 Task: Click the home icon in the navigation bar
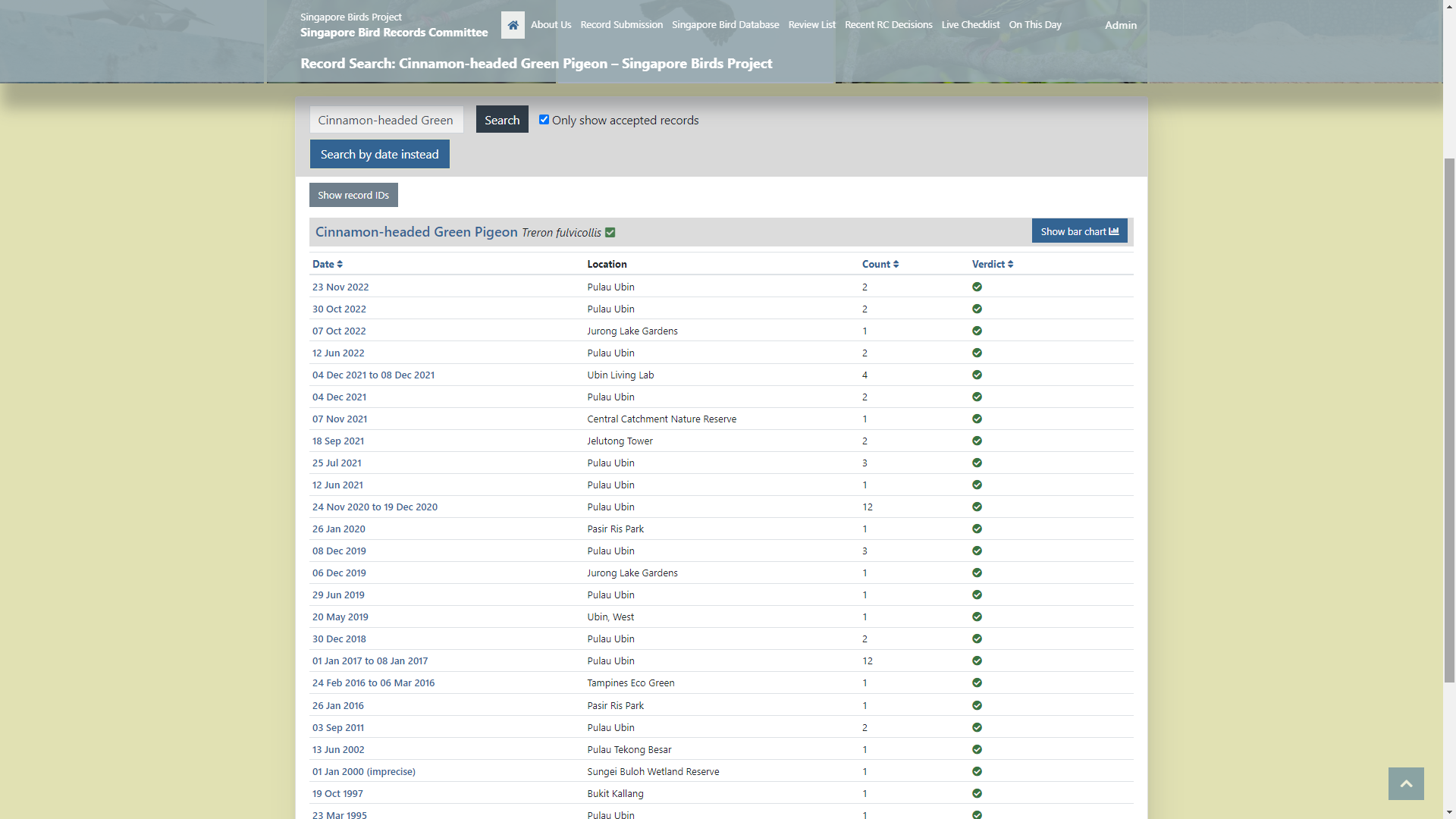point(513,25)
